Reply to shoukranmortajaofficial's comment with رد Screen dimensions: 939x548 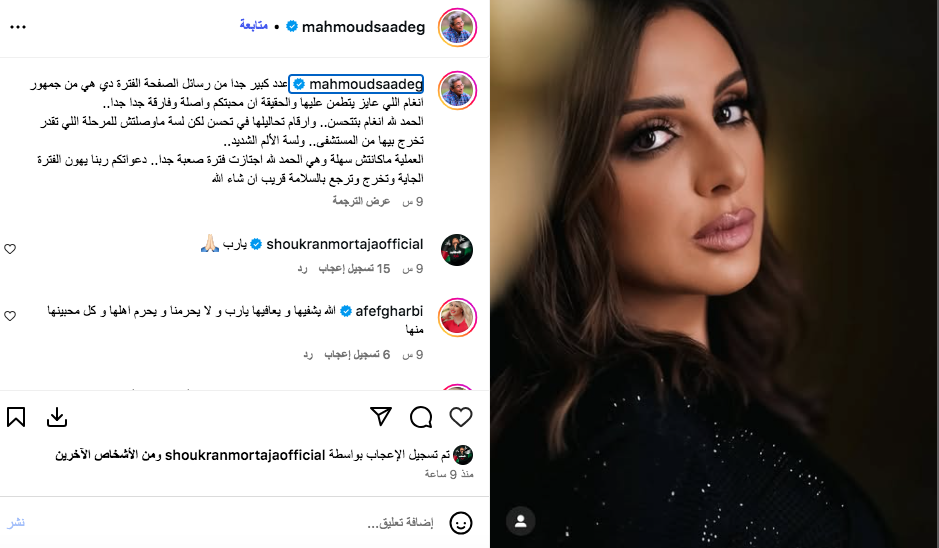pyautogui.click(x=302, y=269)
